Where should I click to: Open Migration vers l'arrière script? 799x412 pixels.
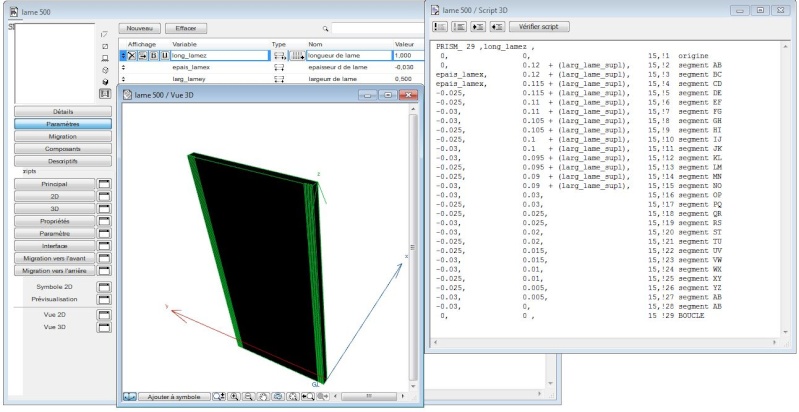click(55, 270)
